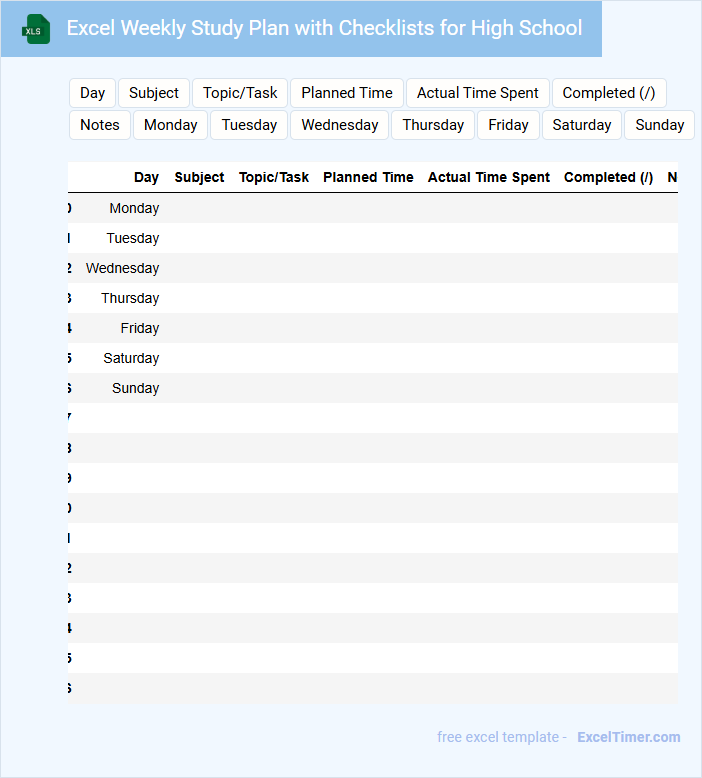Click the green XLS file icon
This screenshot has height=778, width=702.
36,29
